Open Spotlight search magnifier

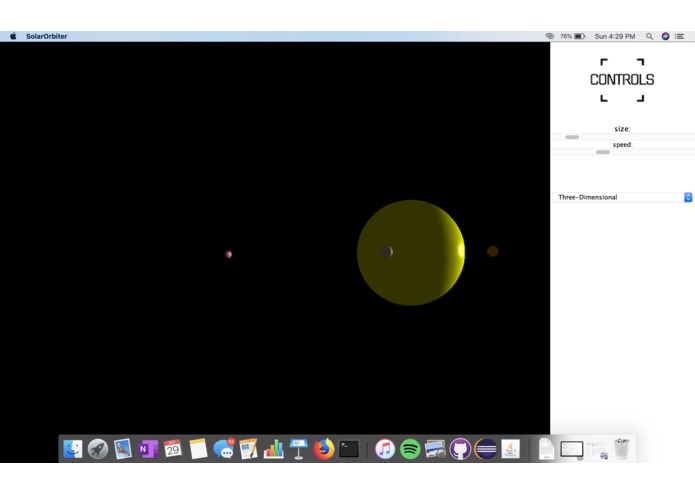pos(649,36)
